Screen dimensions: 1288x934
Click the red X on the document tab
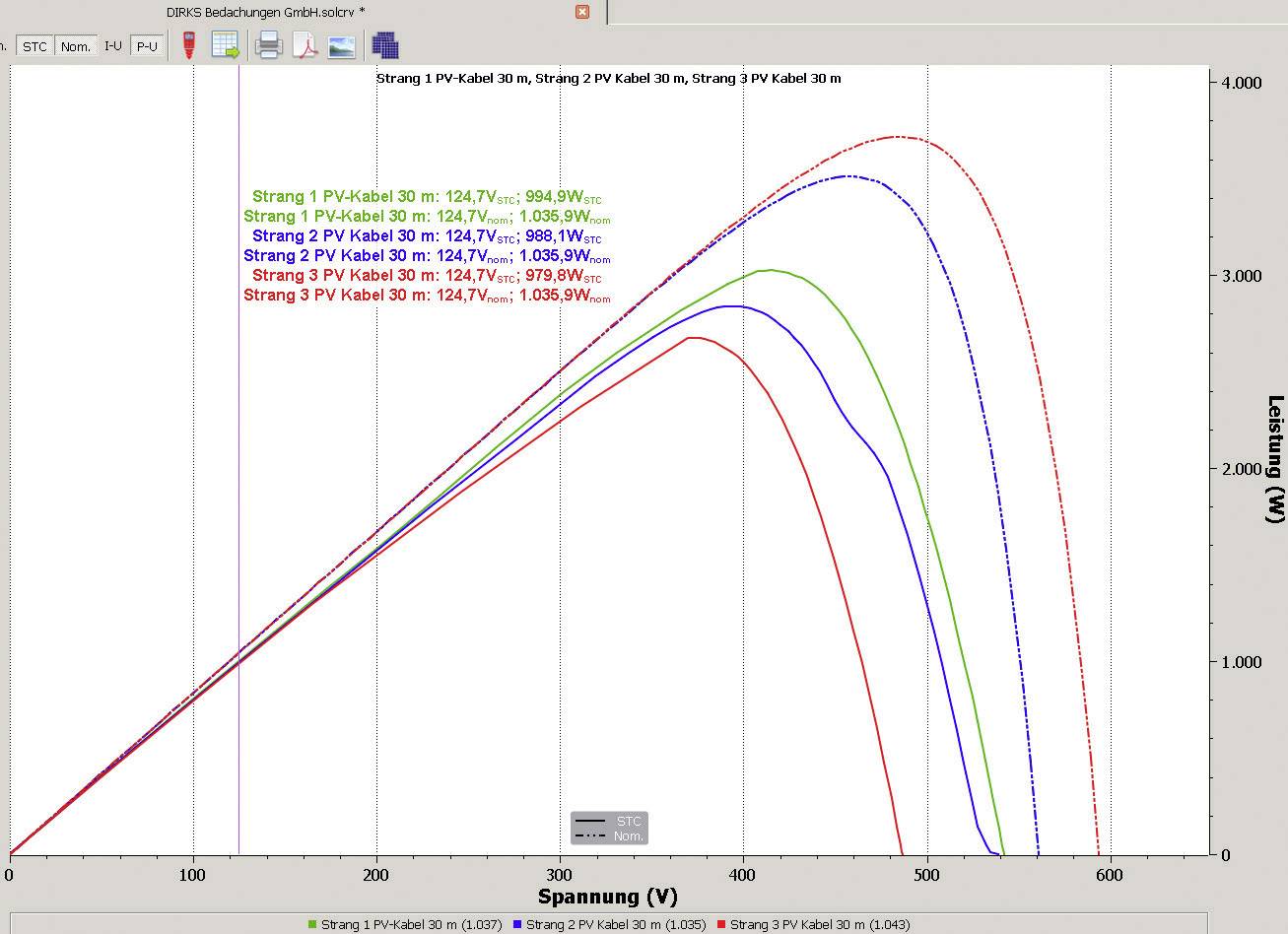(581, 12)
